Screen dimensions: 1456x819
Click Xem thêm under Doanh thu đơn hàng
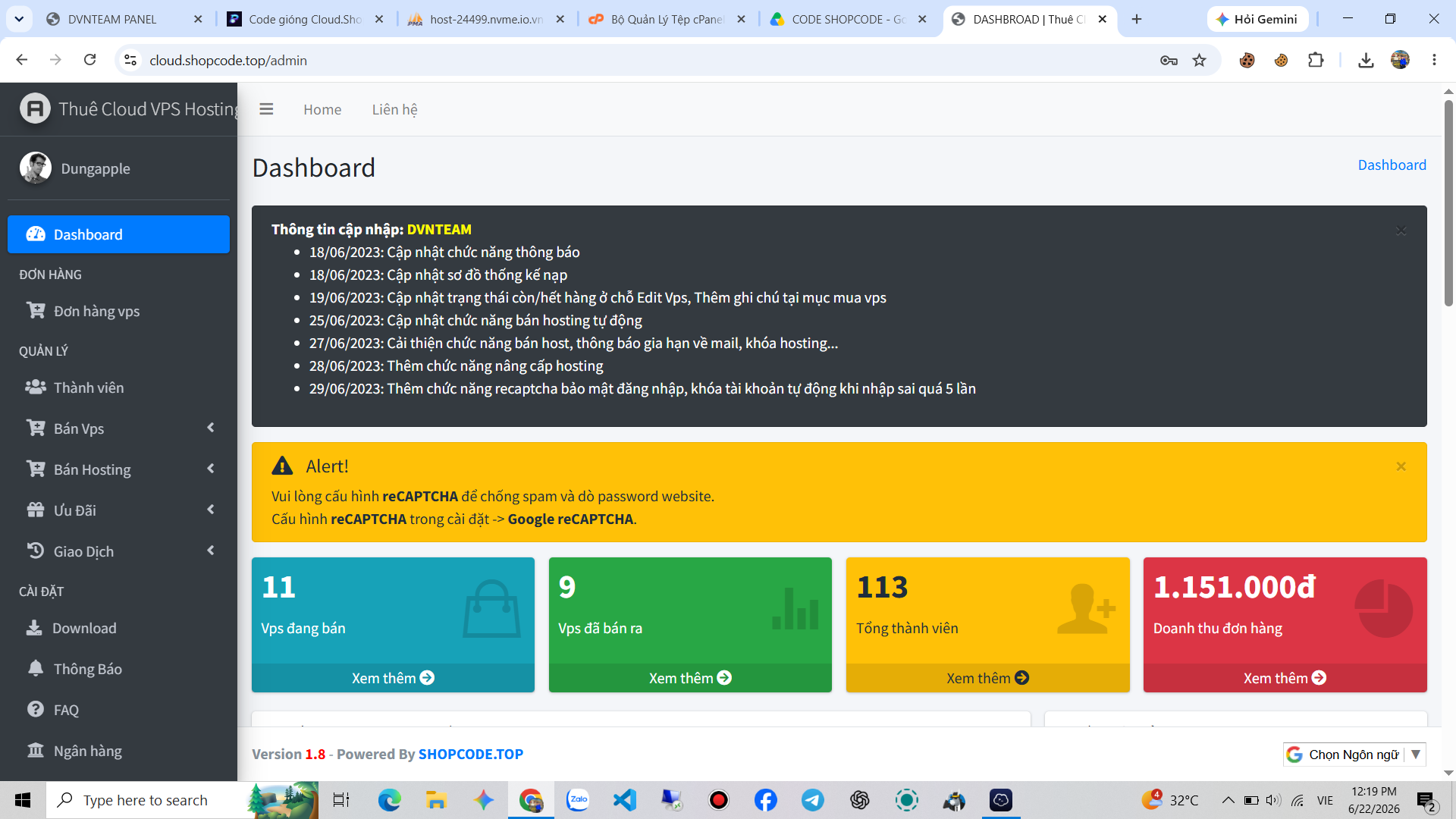(1285, 678)
